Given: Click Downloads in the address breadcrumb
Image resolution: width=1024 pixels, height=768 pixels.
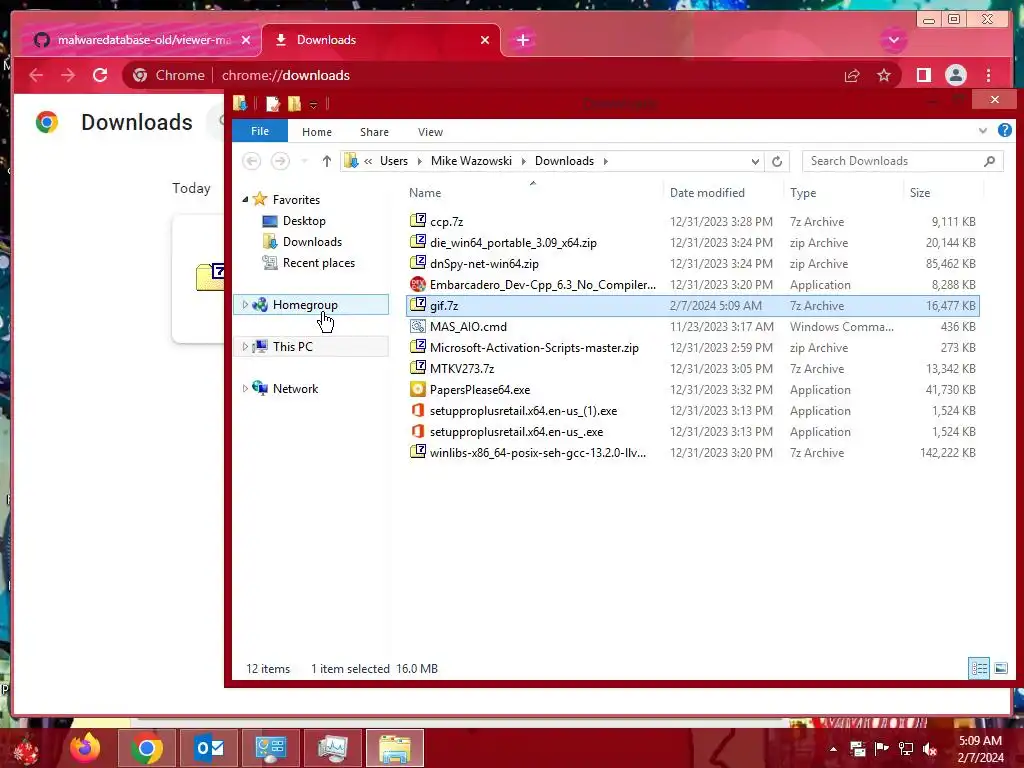Looking at the screenshot, I should point(564,161).
